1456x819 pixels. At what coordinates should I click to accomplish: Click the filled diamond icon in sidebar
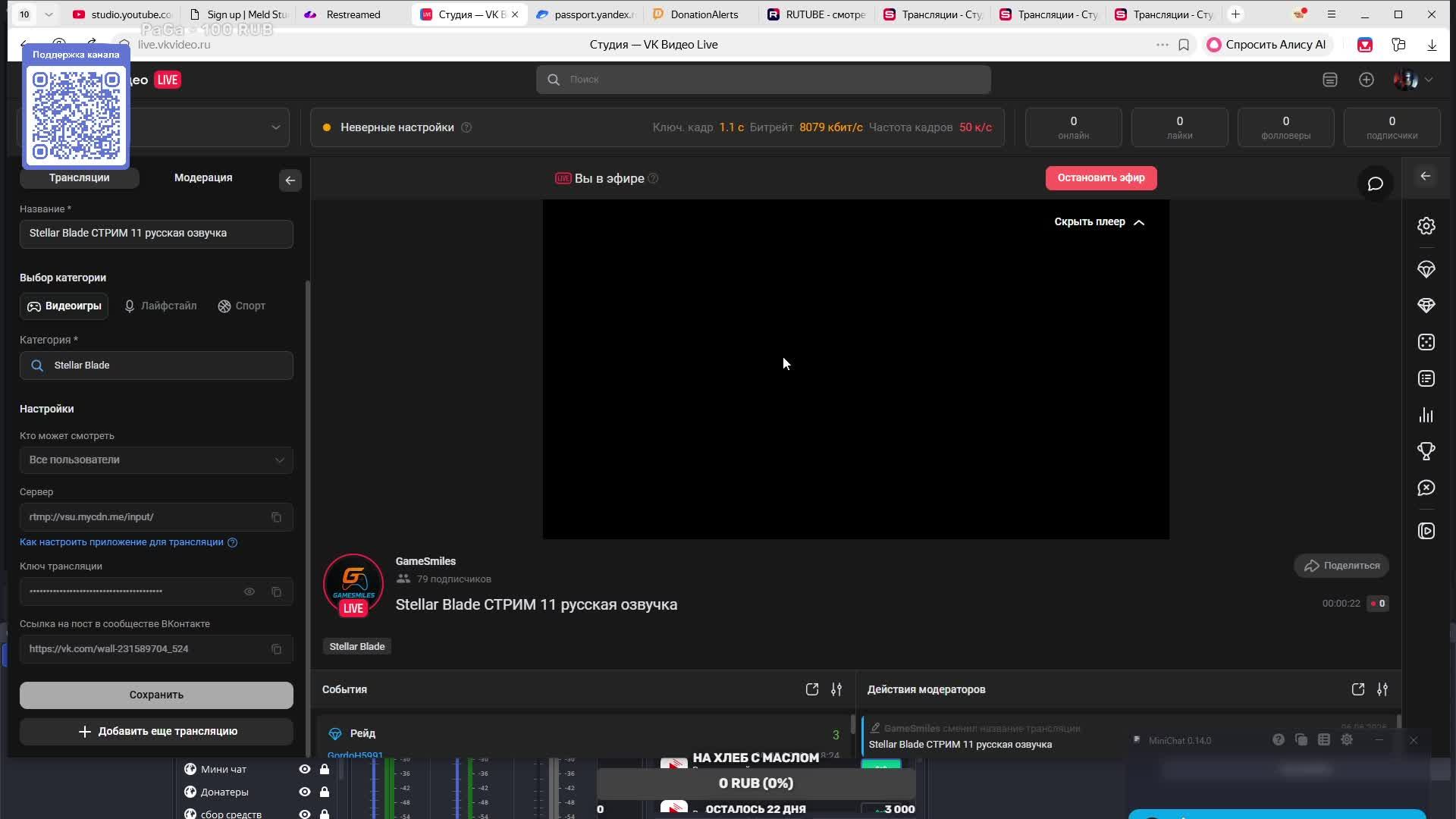pyautogui.click(x=1426, y=306)
